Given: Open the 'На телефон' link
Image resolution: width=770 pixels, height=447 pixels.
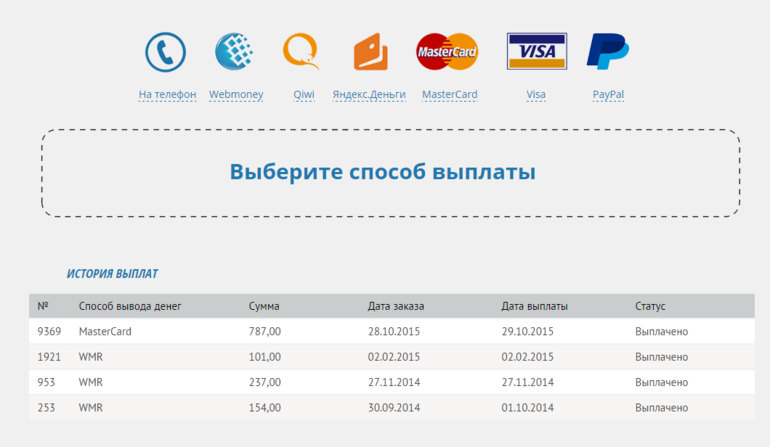Looking at the screenshot, I should click(x=167, y=95).
